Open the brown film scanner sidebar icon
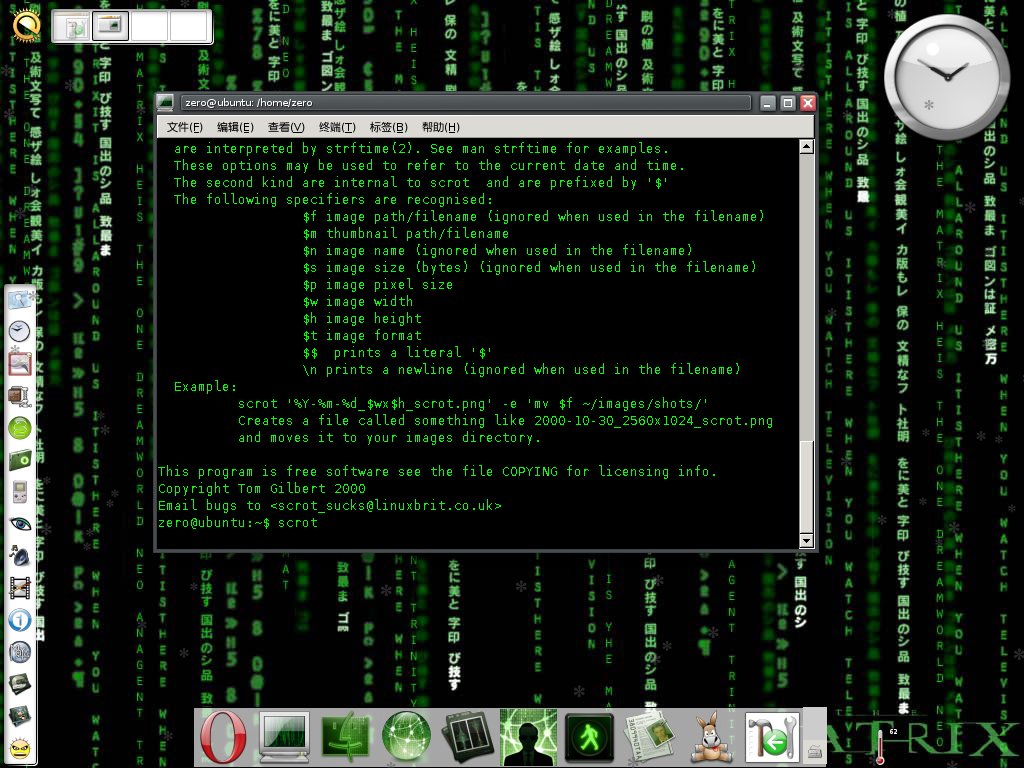Viewport: 1024px width, 768px height. tap(20, 396)
